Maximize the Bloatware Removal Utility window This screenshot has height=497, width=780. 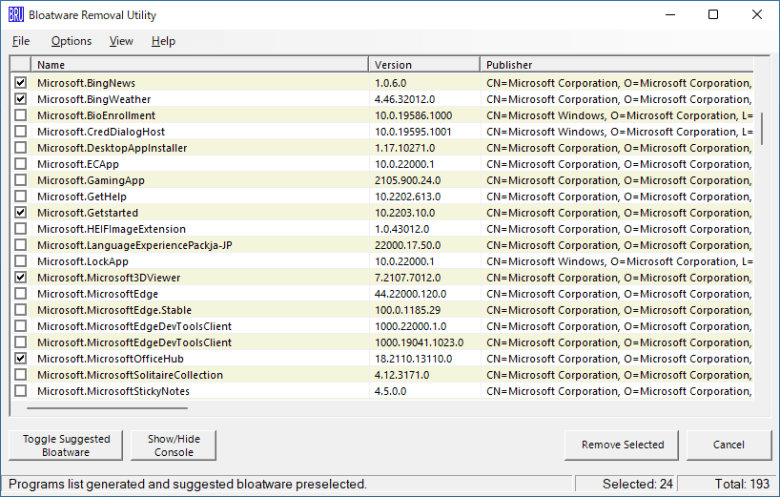713,15
